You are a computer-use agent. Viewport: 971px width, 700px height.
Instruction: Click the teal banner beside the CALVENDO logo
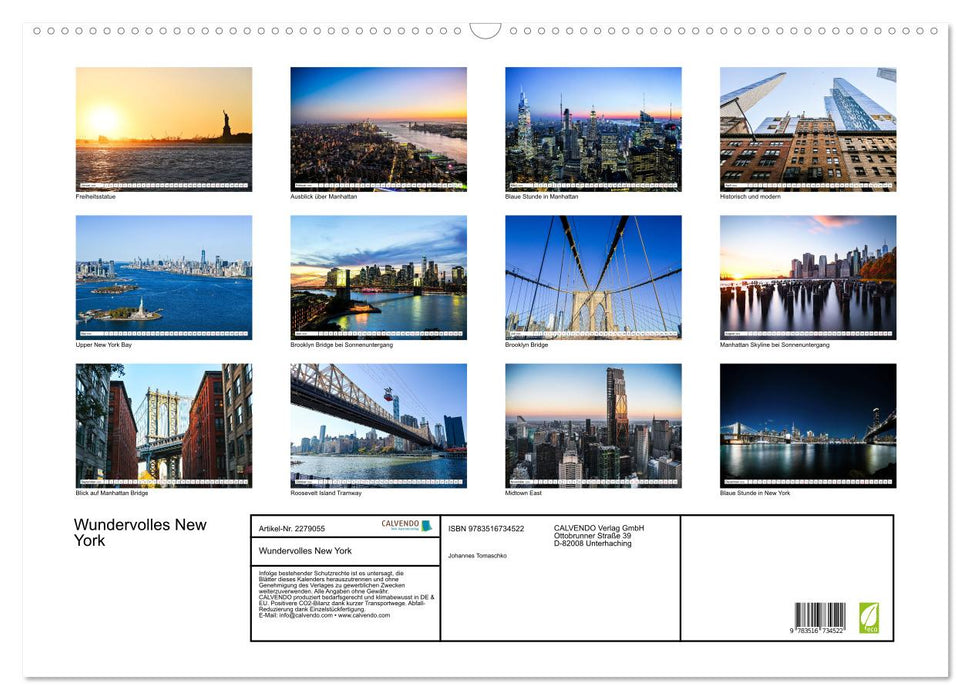coord(427,527)
